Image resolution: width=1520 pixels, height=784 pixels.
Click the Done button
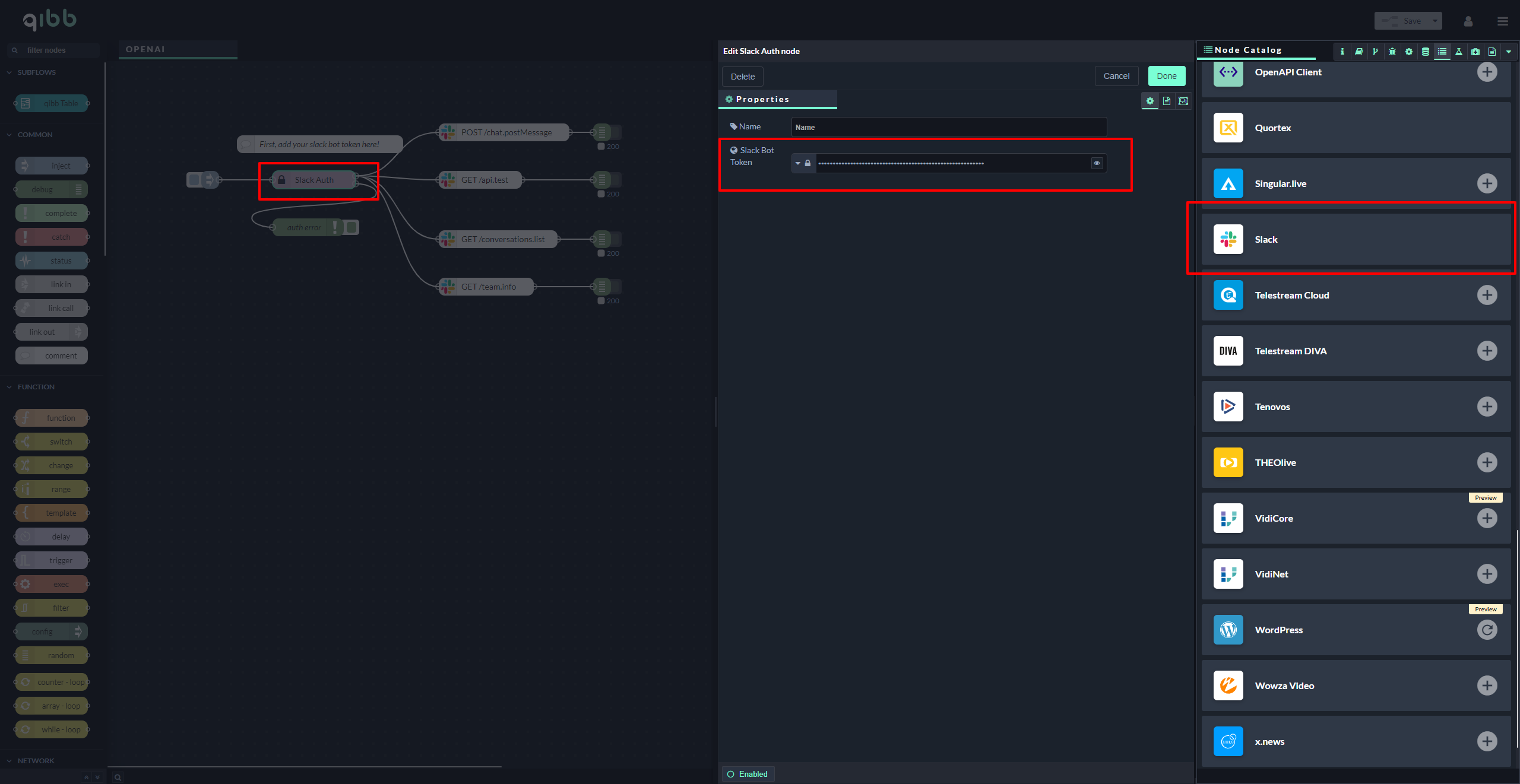1166,76
